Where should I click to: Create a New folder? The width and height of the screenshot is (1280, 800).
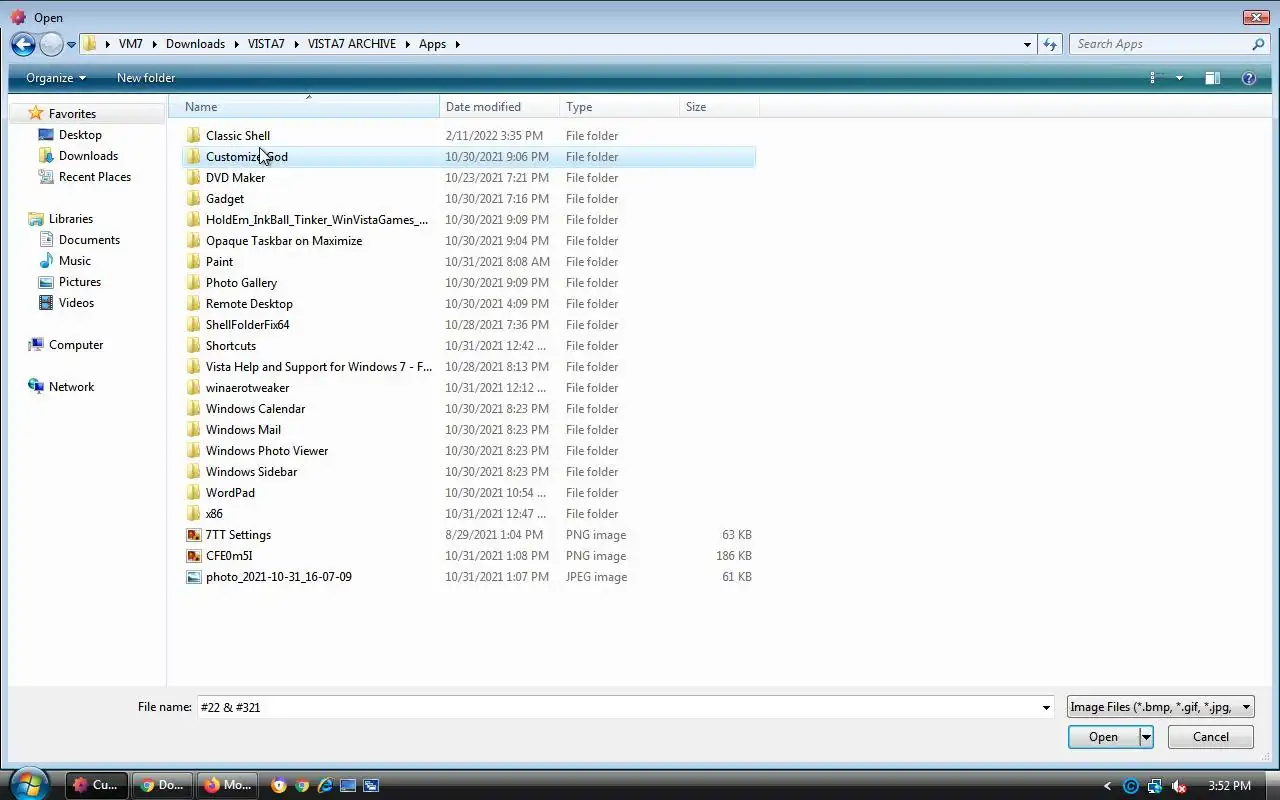pyautogui.click(x=146, y=78)
